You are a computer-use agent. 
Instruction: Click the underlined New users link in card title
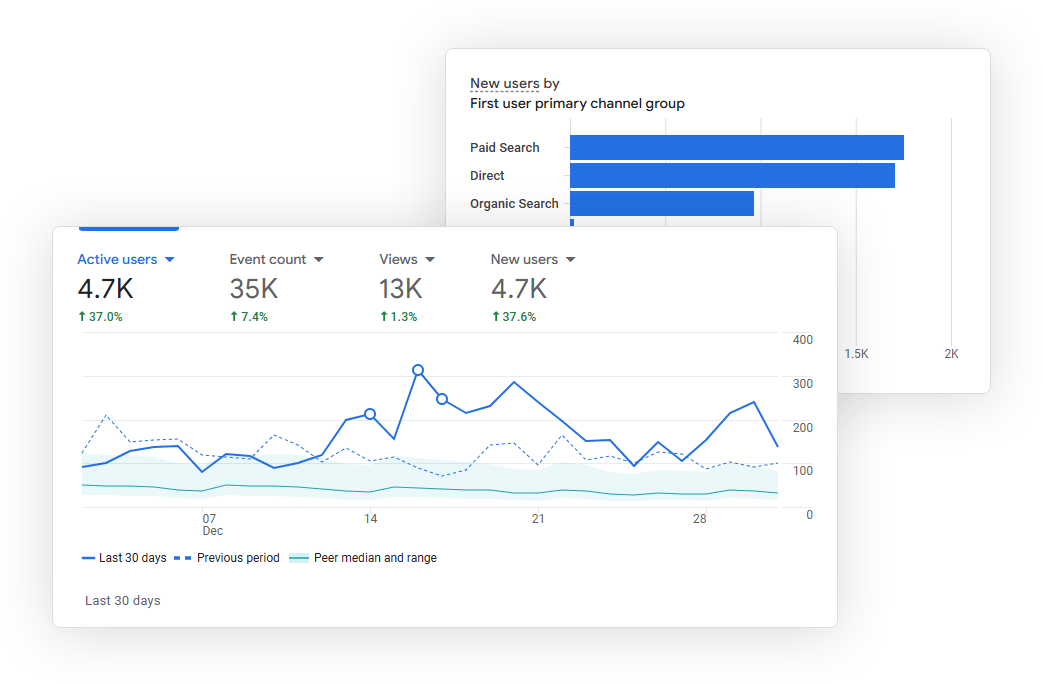pos(504,84)
